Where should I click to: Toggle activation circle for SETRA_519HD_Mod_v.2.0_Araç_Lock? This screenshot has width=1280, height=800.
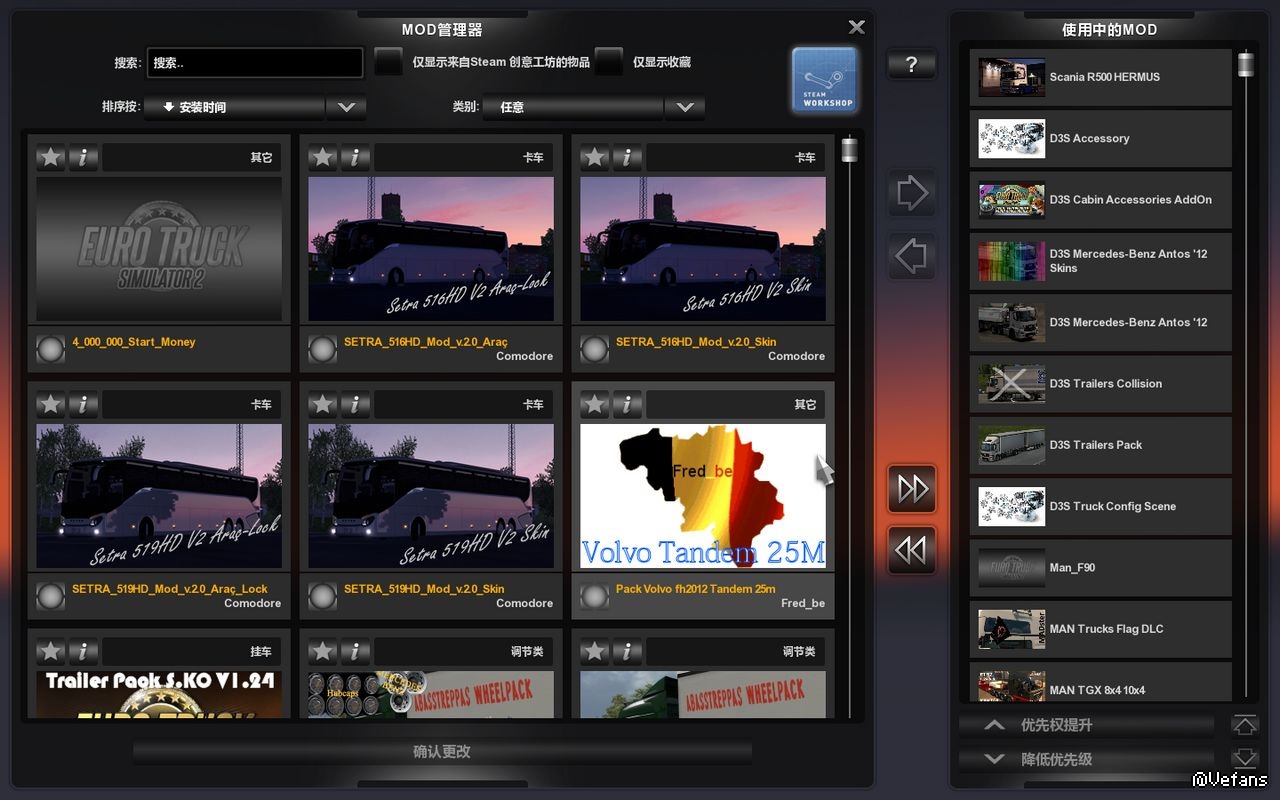coord(51,596)
